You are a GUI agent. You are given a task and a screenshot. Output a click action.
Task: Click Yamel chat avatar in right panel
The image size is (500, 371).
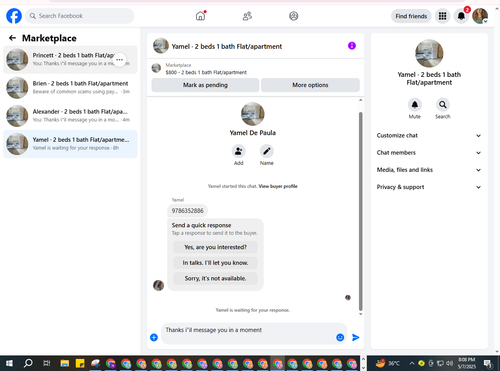click(x=429, y=53)
